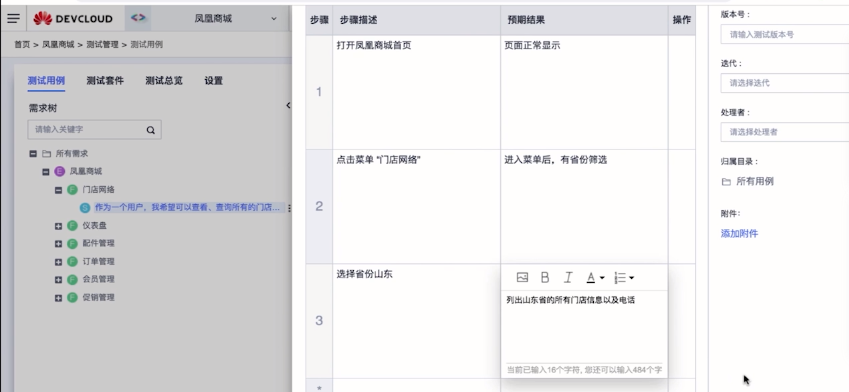
Task: Click the purple 凤凰商城 epic icon
Action: 60,171
